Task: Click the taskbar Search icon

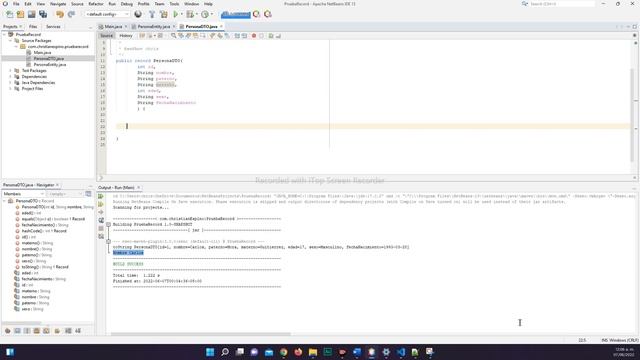Action: pos(225,352)
